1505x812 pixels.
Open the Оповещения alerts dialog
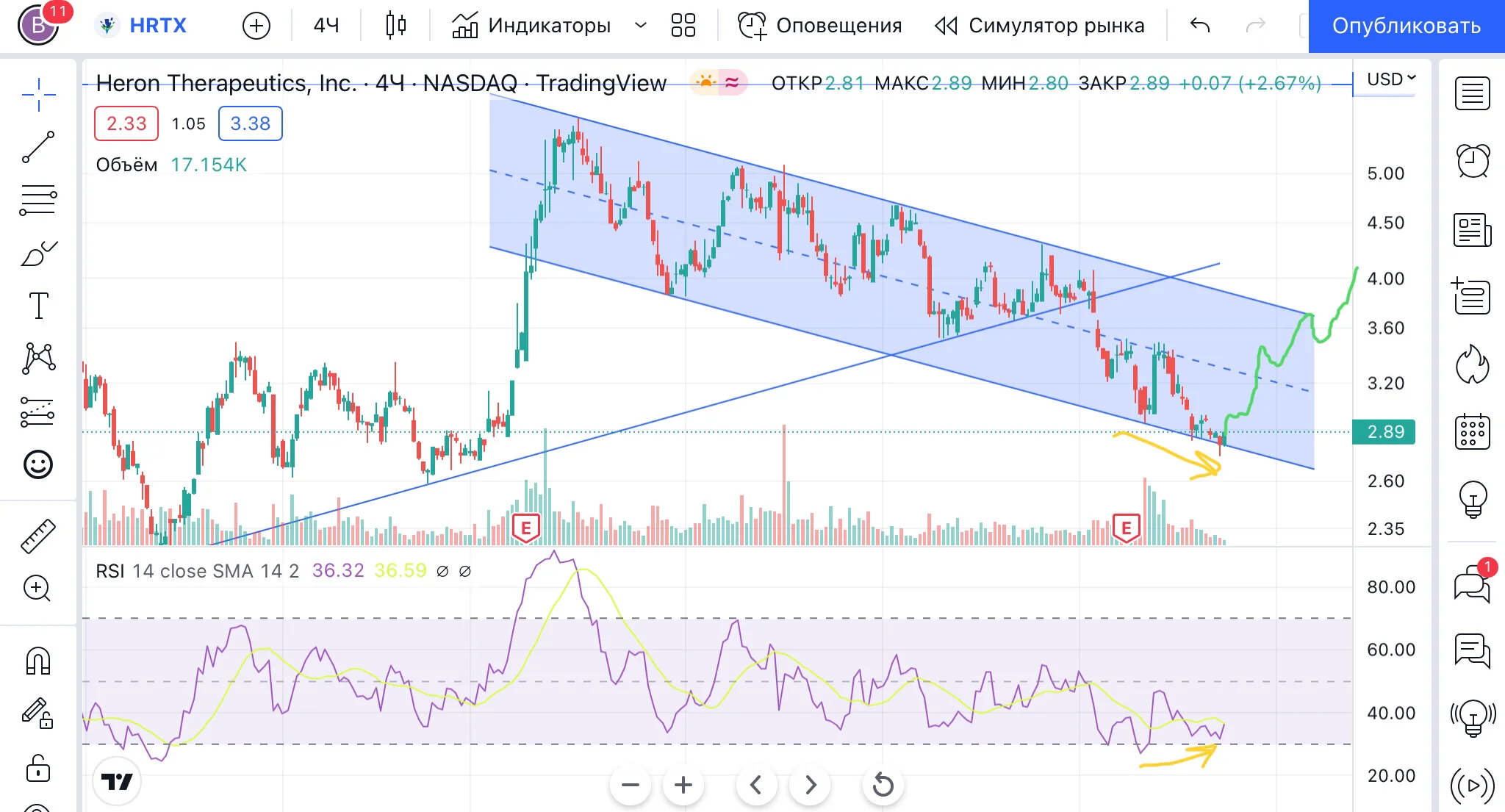(820, 26)
